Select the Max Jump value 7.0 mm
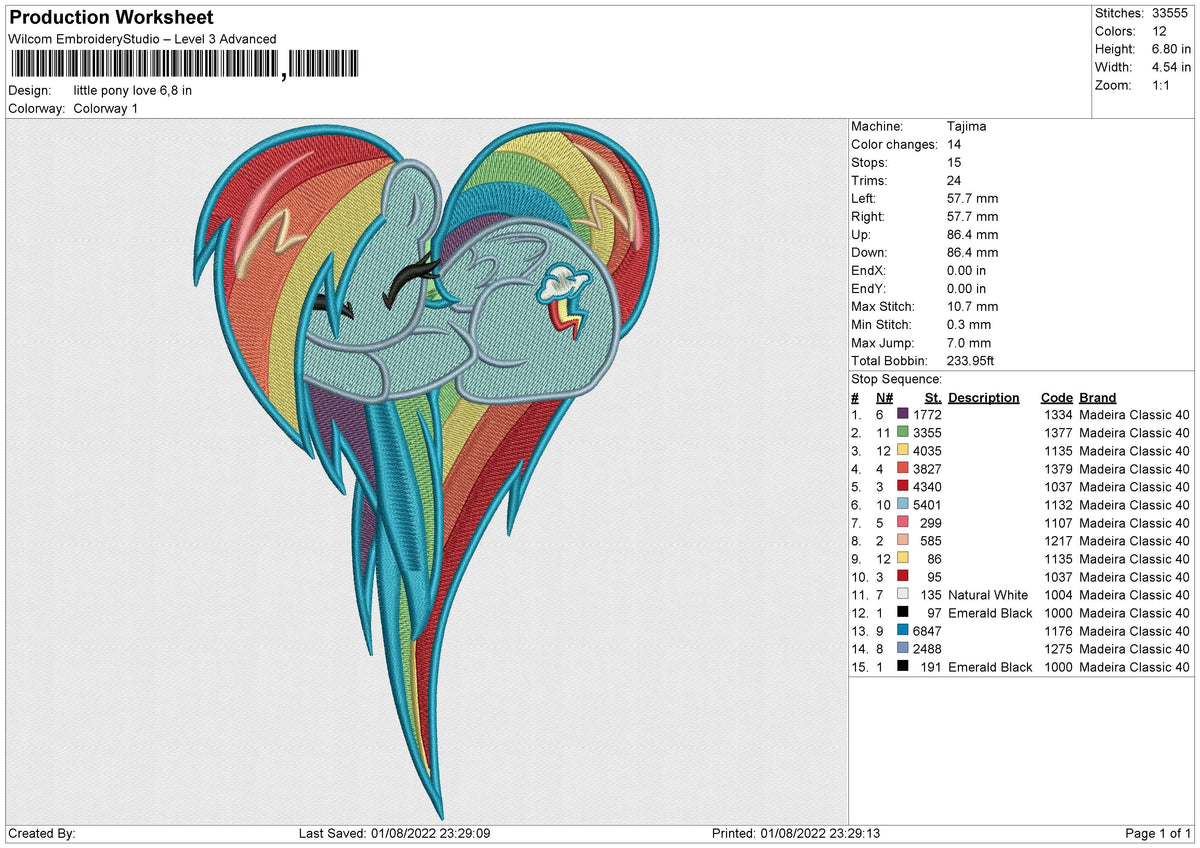Screen dimensions: 1200x848 click(x=969, y=342)
